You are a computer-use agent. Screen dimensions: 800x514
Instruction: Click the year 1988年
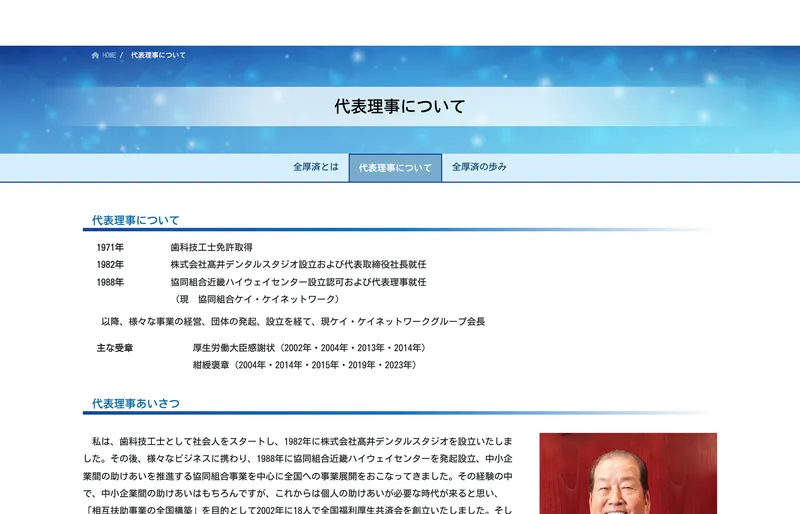[110, 282]
